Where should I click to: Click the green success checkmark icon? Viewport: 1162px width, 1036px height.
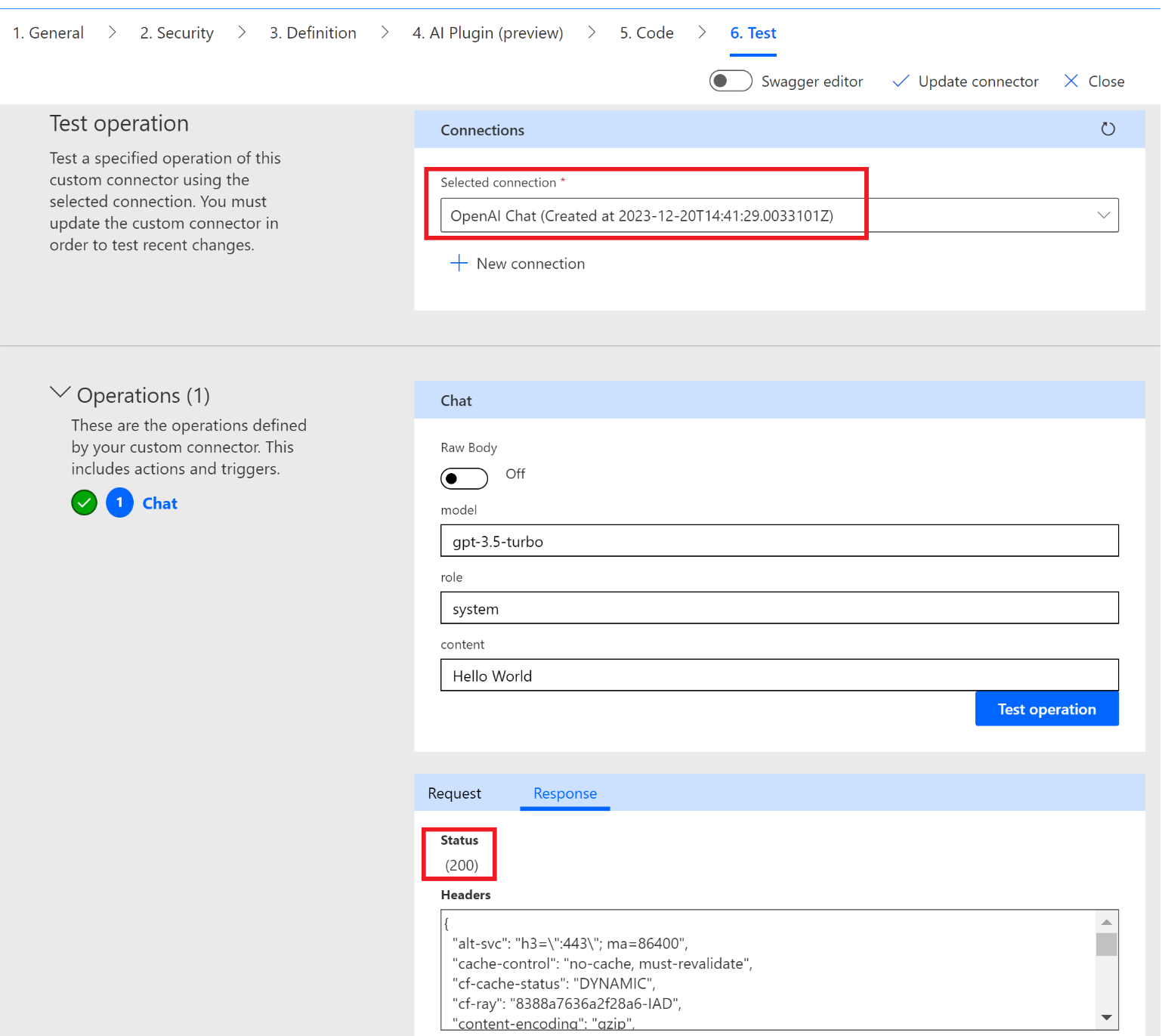click(x=85, y=503)
